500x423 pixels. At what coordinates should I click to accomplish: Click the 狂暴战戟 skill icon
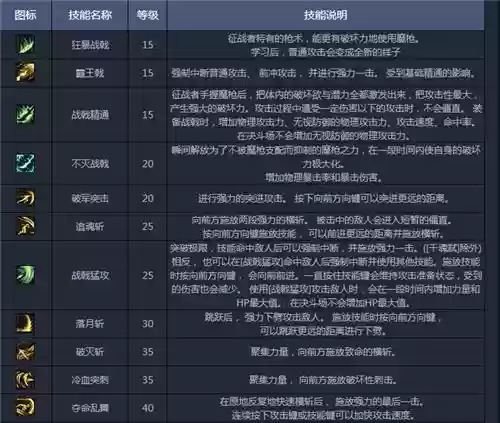click(x=26, y=44)
